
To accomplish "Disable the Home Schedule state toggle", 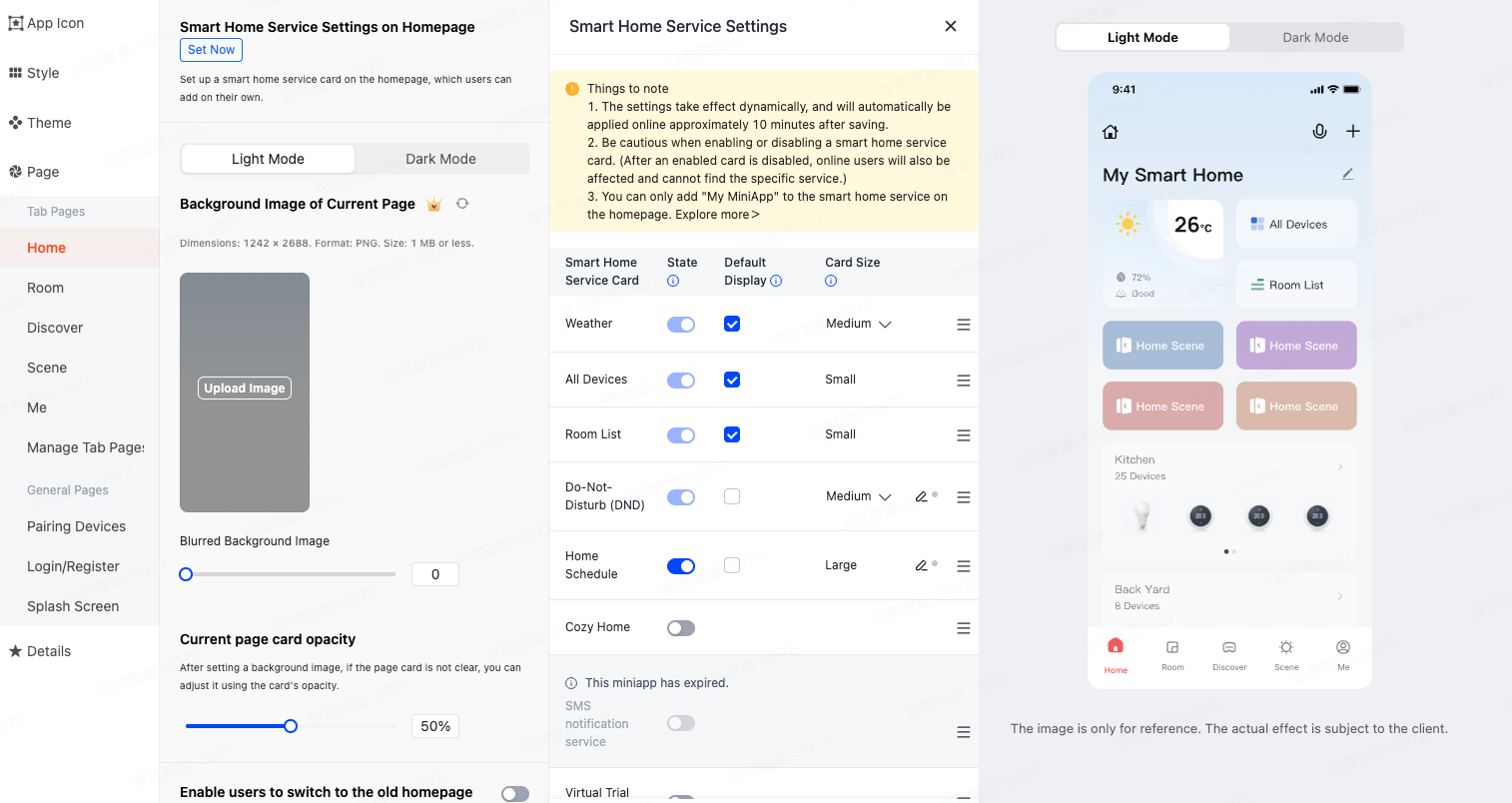I will 681,566.
